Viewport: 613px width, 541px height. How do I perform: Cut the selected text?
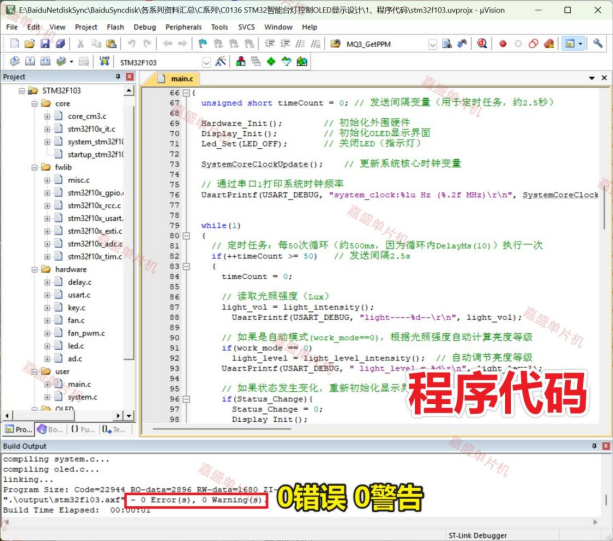pyautogui.click(x=80, y=43)
